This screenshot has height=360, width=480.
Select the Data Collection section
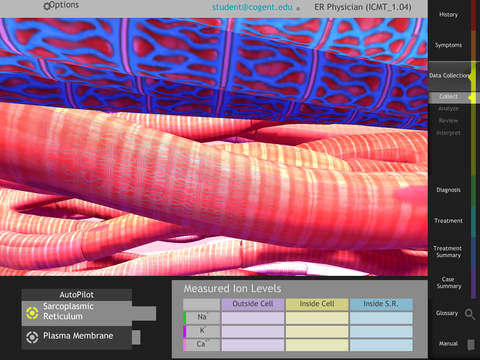[x=449, y=76]
